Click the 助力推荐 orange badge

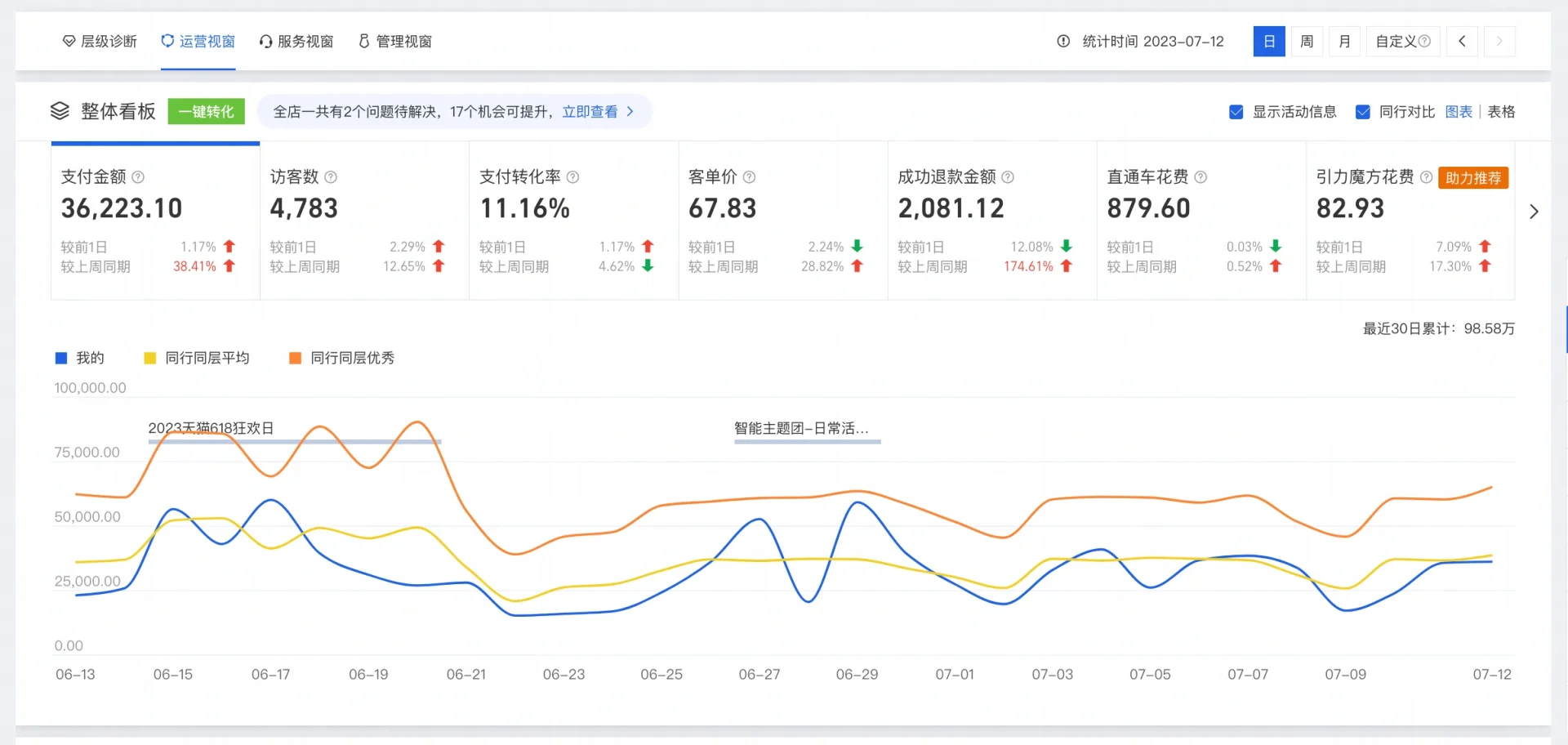coord(1473,177)
